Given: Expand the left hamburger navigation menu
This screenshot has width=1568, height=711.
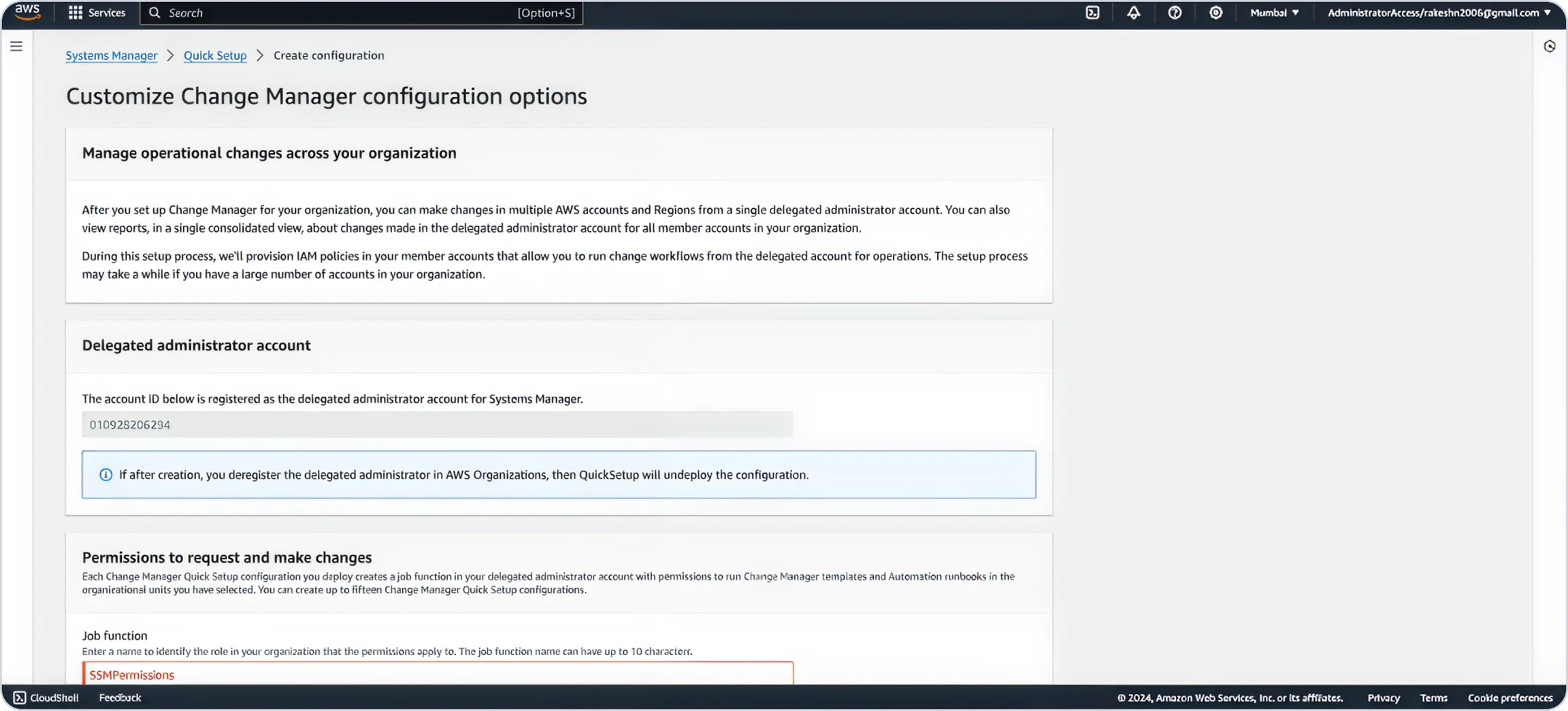Looking at the screenshot, I should tap(16, 46).
